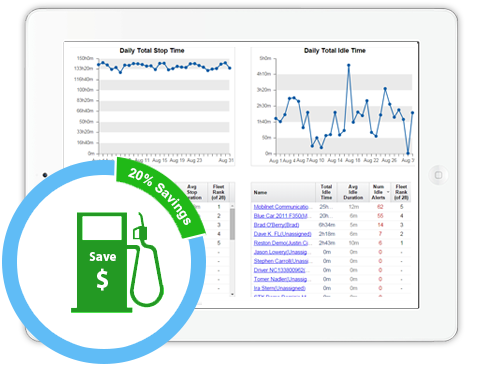Click the Daily Total Stop Time chart title
This screenshot has height=373, width=480.
152,51
